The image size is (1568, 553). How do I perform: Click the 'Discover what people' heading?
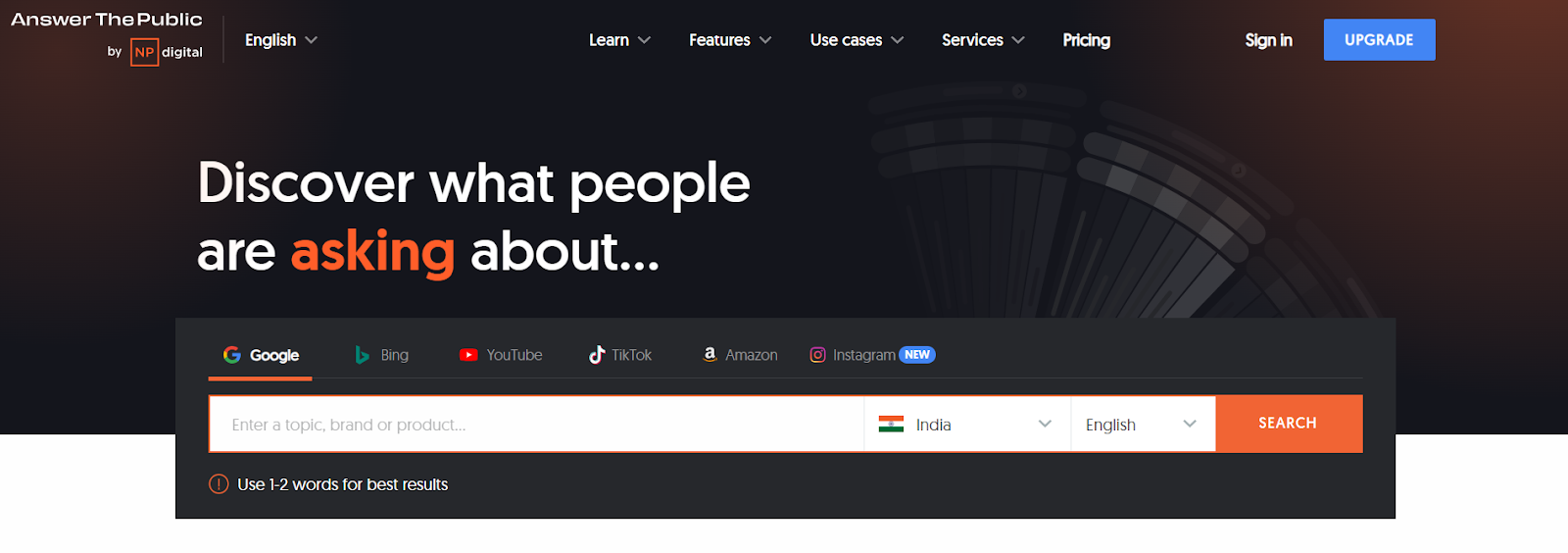474,183
